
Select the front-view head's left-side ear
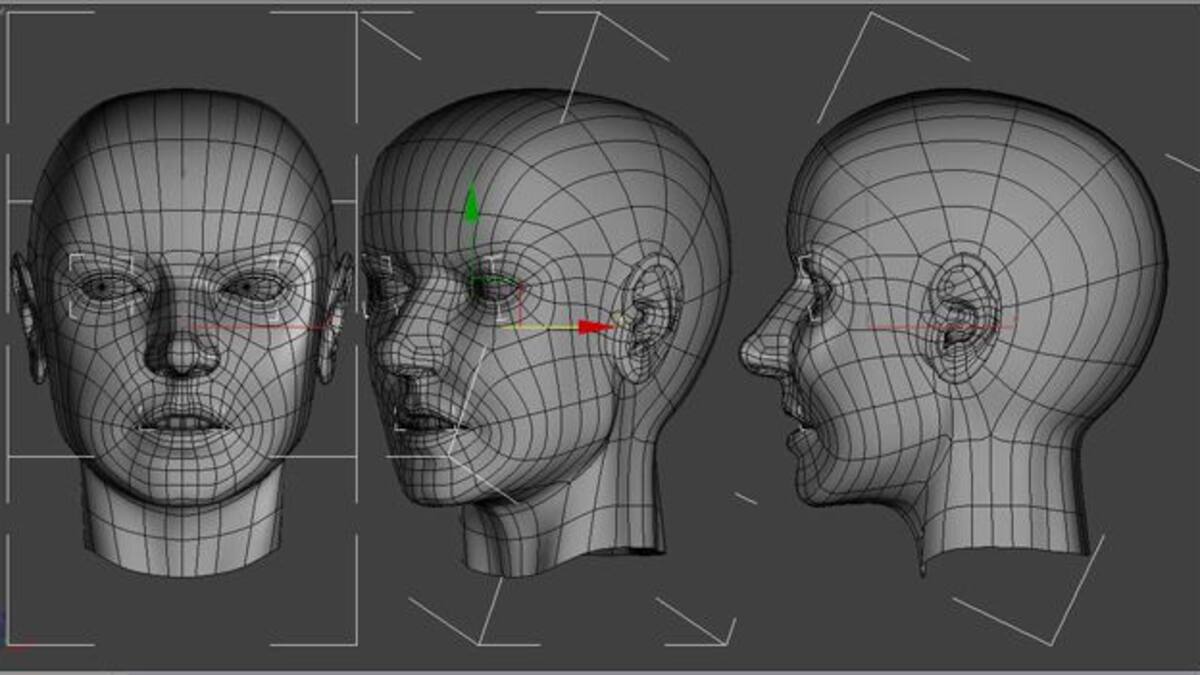(25, 315)
